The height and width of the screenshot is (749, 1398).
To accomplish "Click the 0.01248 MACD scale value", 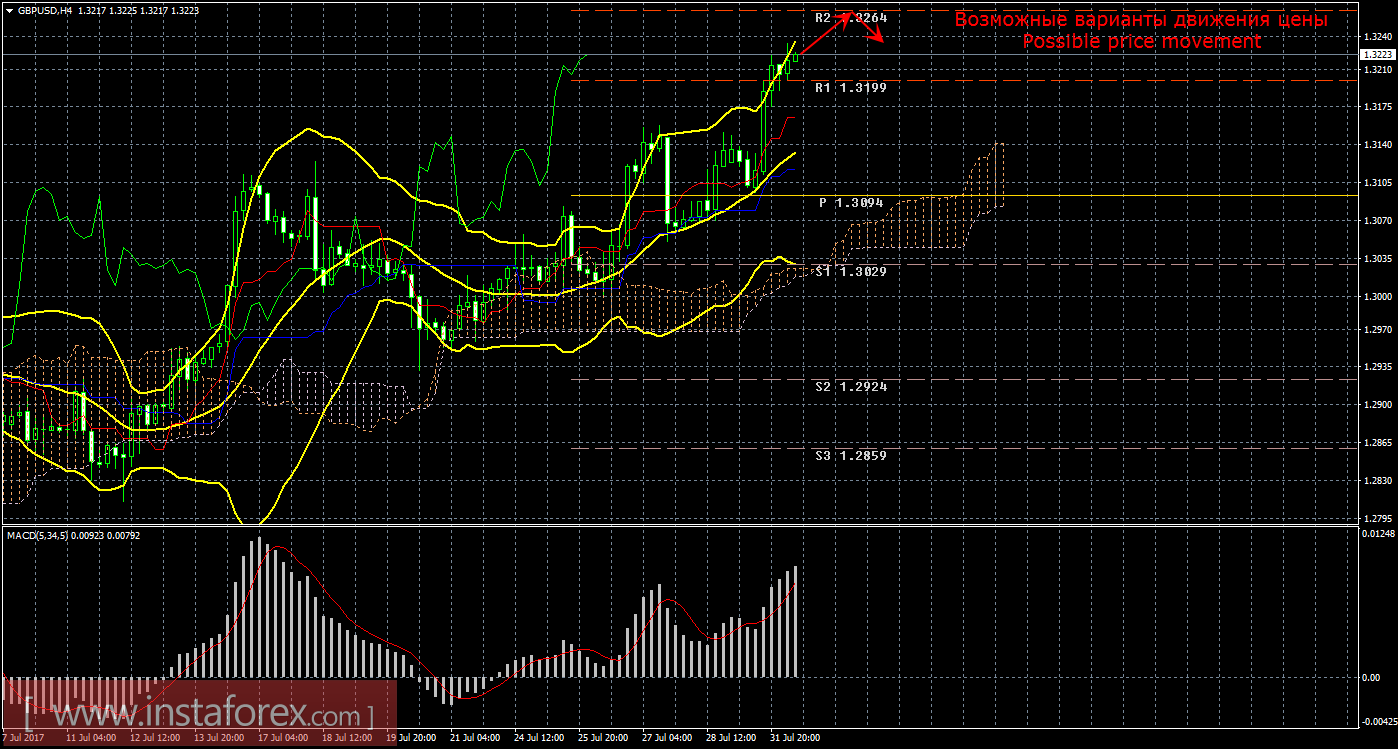I will click(1378, 534).
